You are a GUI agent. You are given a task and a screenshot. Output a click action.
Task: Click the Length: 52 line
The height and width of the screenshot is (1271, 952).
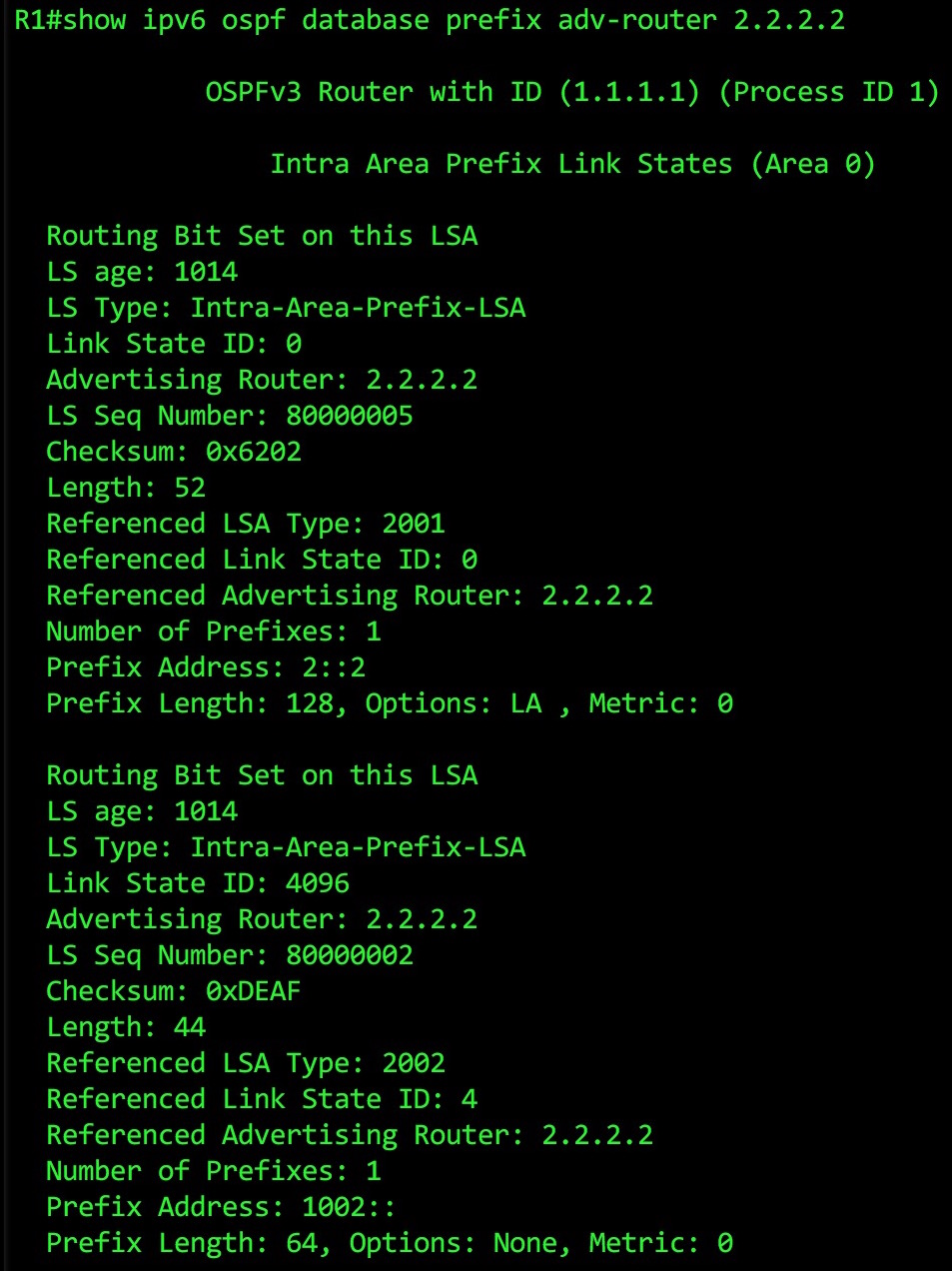coord(126,488)
